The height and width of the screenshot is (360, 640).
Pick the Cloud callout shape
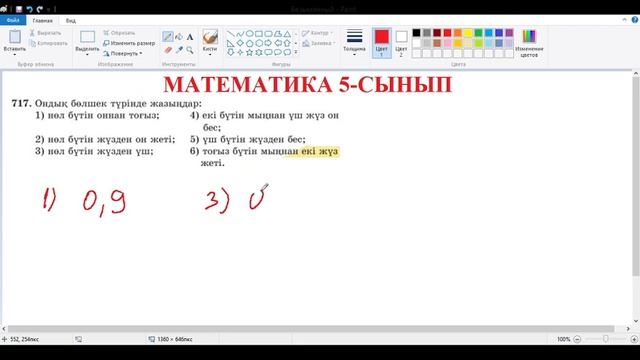tap(287, 53)
